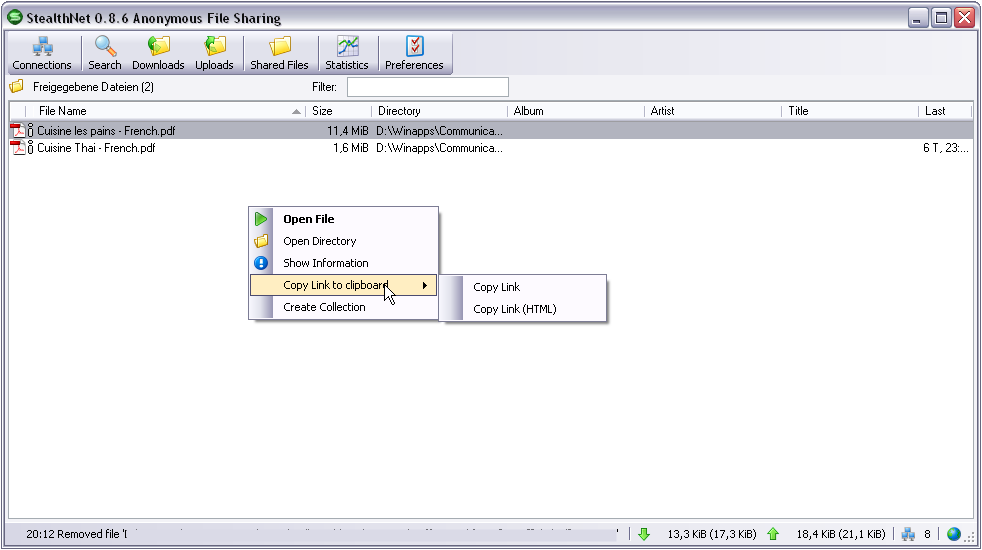
Task: Click the 1,6 MiB size cell
Action: tap(351, 148)
